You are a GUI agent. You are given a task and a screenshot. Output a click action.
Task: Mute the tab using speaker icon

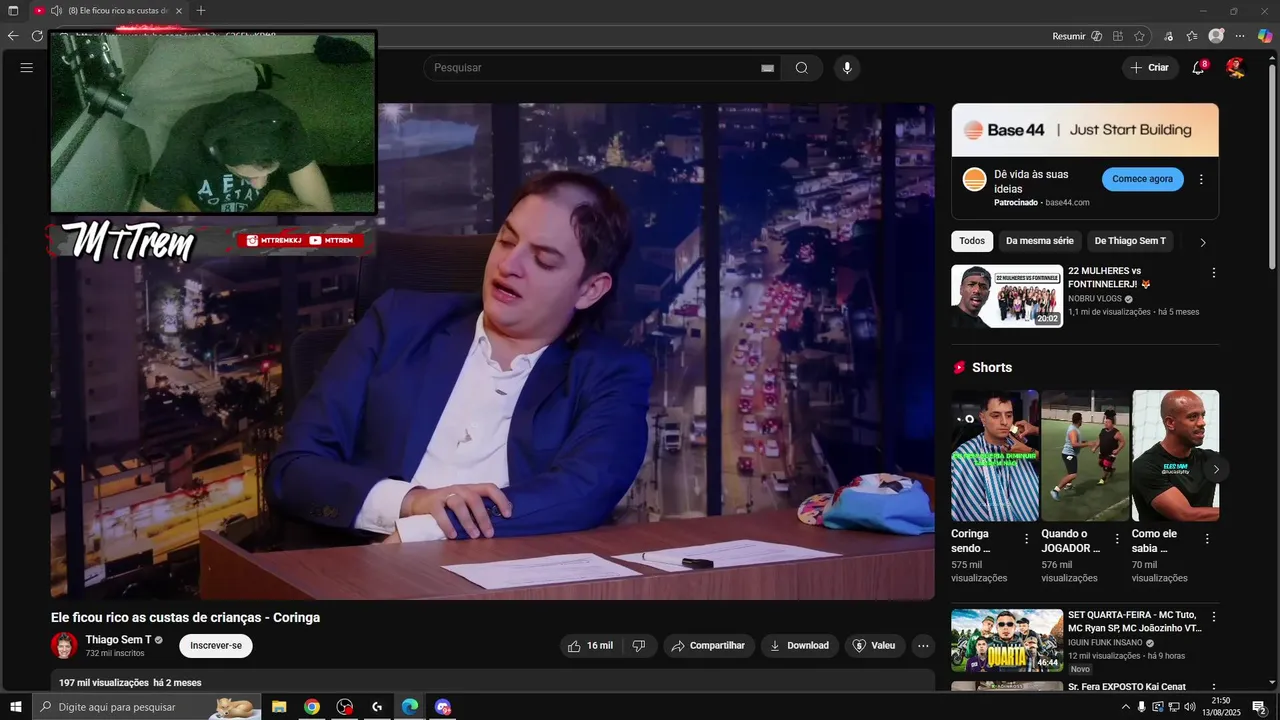tap(56, 11)
